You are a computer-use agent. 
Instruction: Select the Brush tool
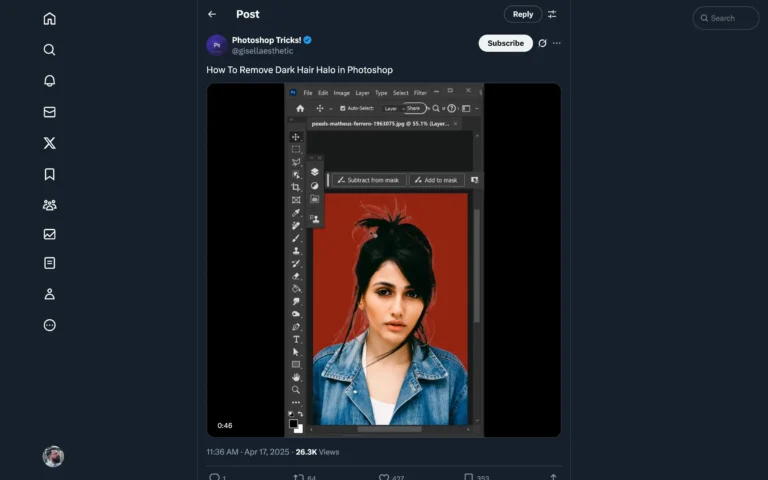click(295, 238)
